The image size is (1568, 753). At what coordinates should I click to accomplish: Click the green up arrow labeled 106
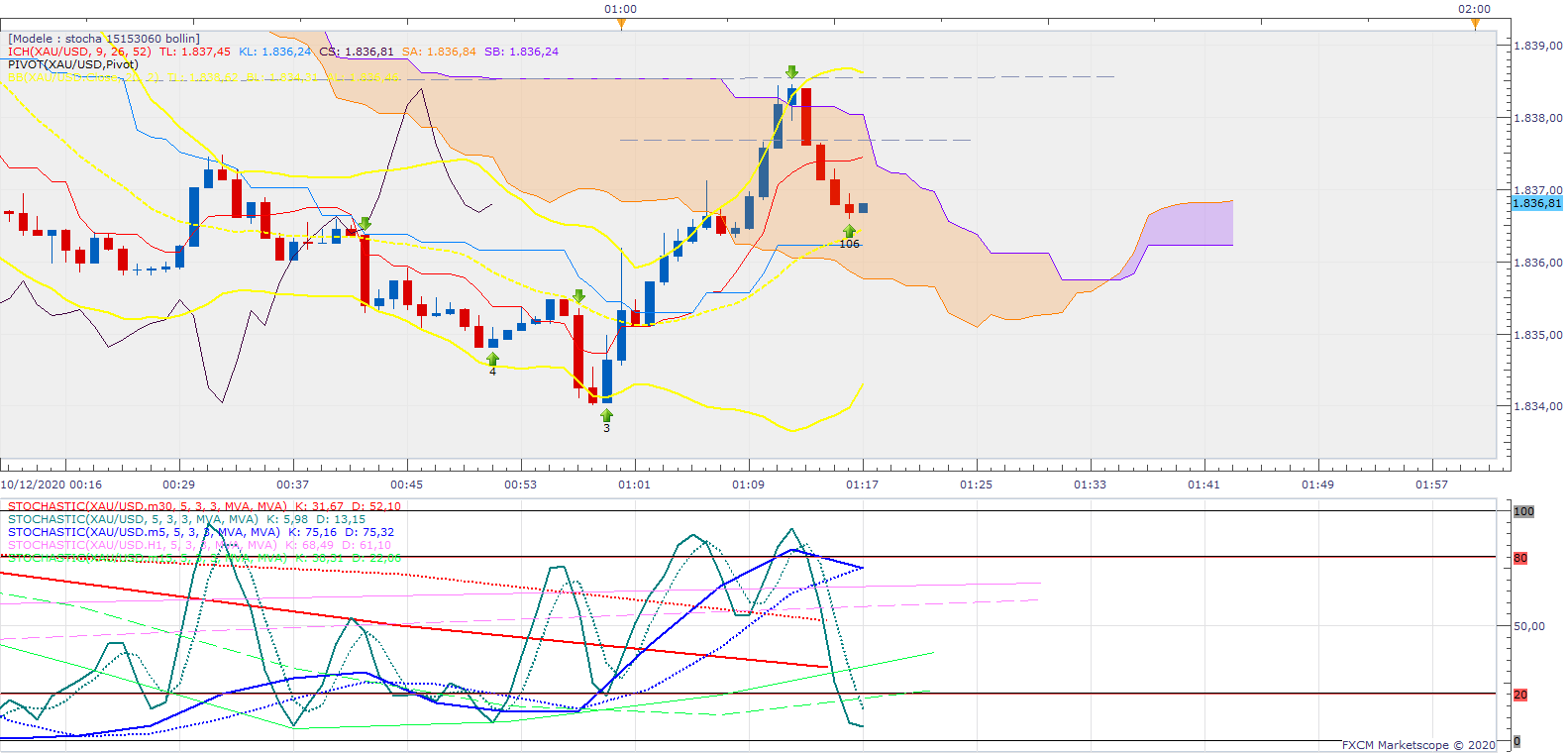click(x=849, y=231)
